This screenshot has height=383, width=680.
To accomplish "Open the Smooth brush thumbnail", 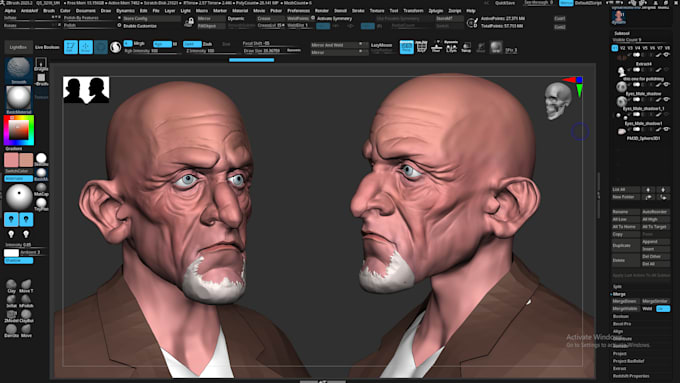I will [19, 70].
